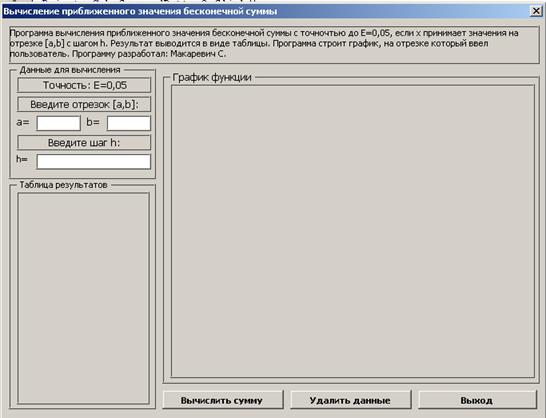
Task: Click inside the empty results table area
Action: click(x=84, y=299)
